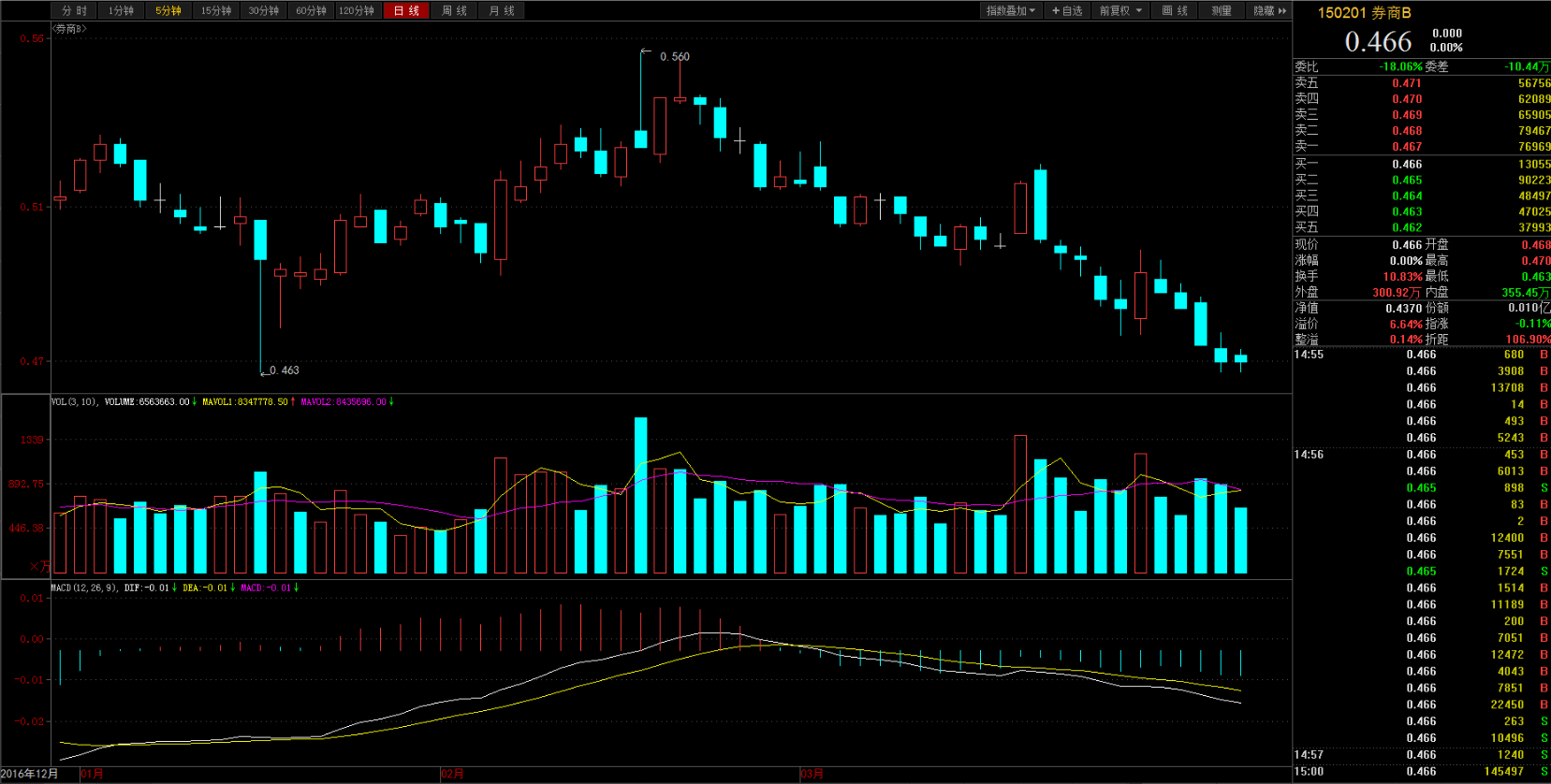Click the 15:00 closing trade with 145497 volume
The width and height of the screenshot is (1551, 784).
coord(1422,772)
